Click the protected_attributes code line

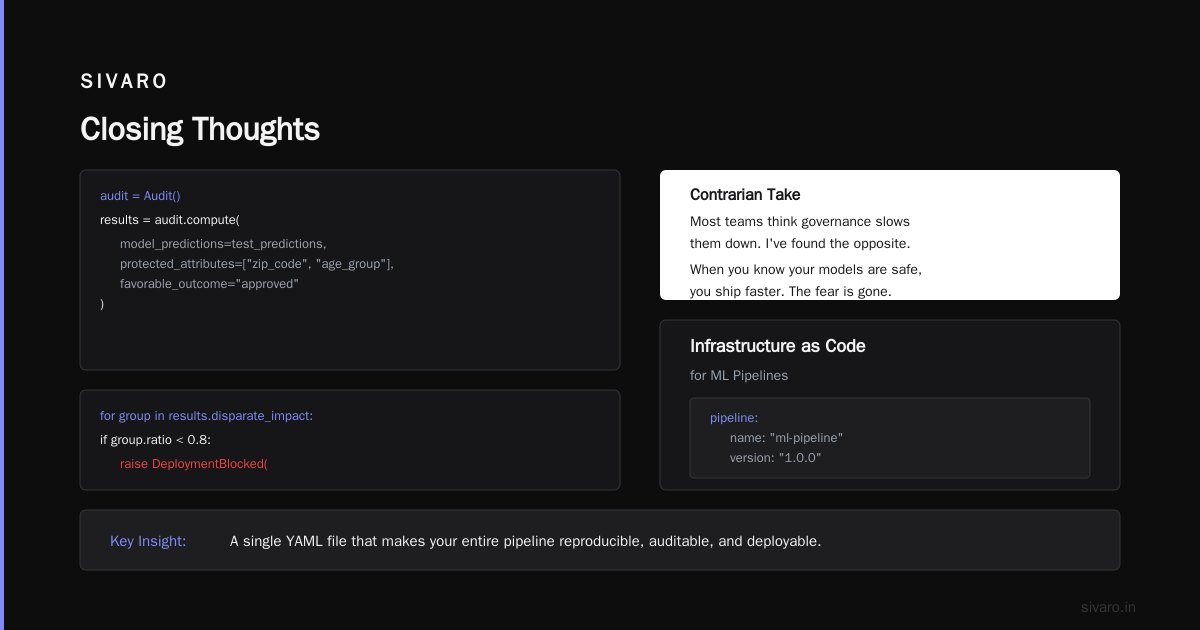pos(257,263)
